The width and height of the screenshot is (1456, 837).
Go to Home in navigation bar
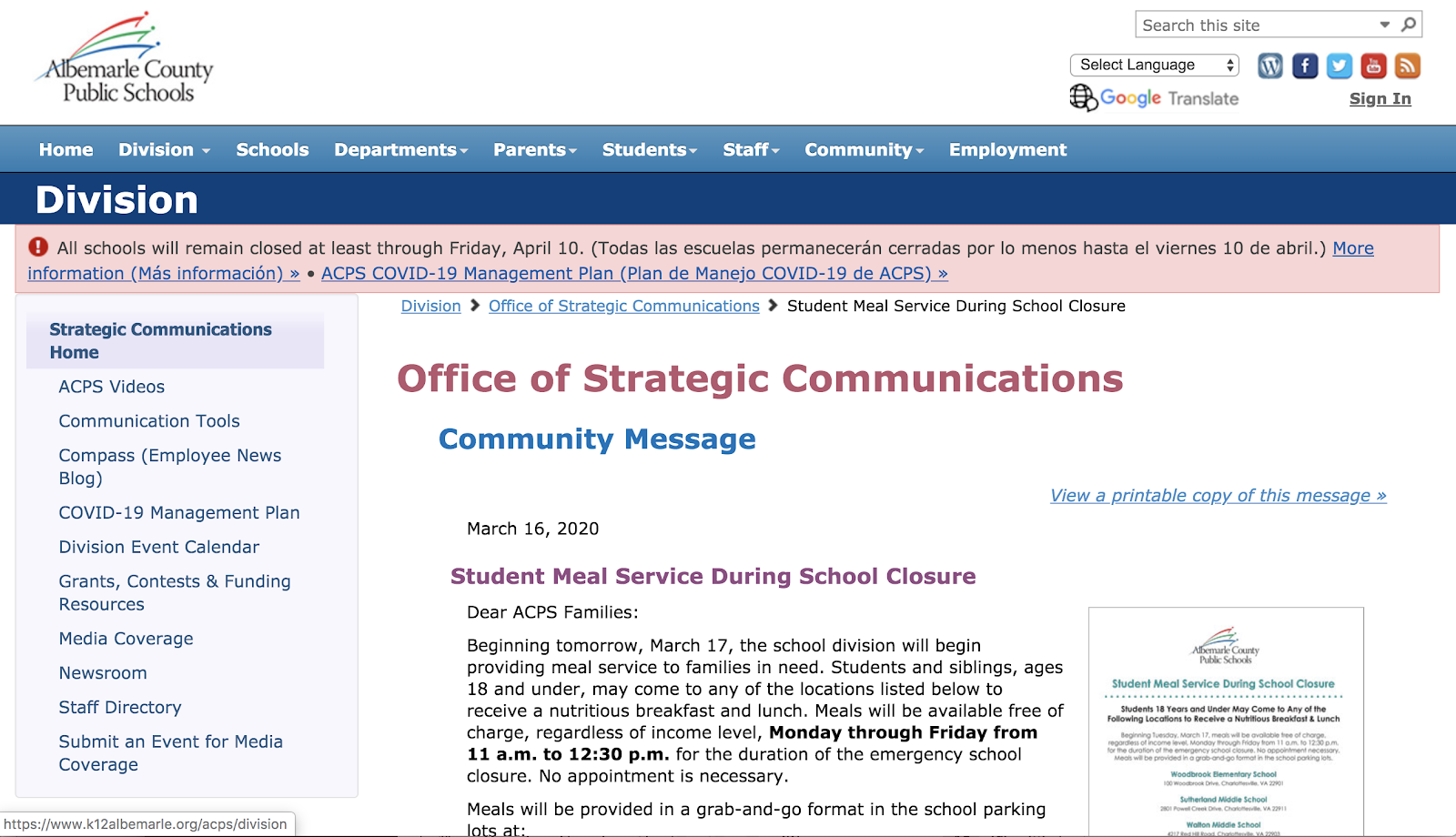(66, 149)
